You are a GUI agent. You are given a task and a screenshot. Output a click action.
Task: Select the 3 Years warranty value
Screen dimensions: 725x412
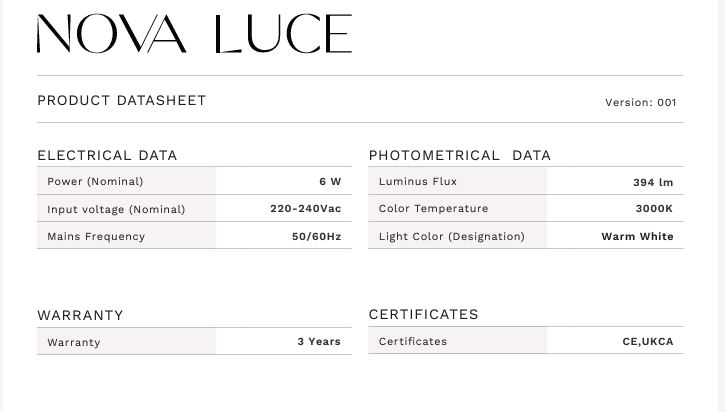318,342
